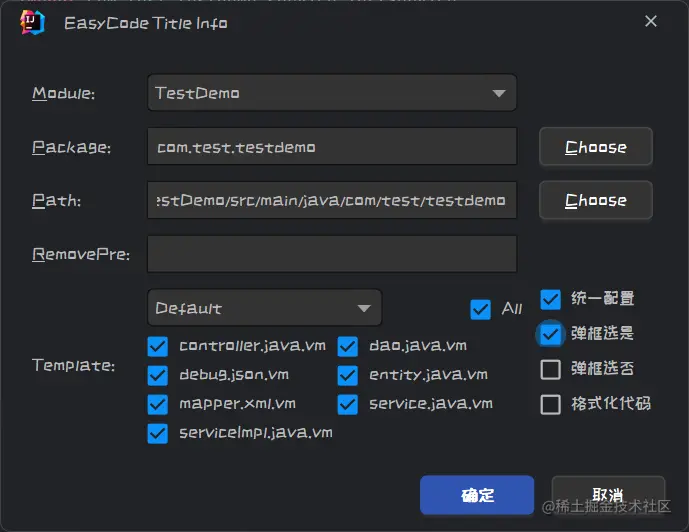Viewport: 689px width, 532px height.
Task: Focus the Package input field
Action: point(332,147)
